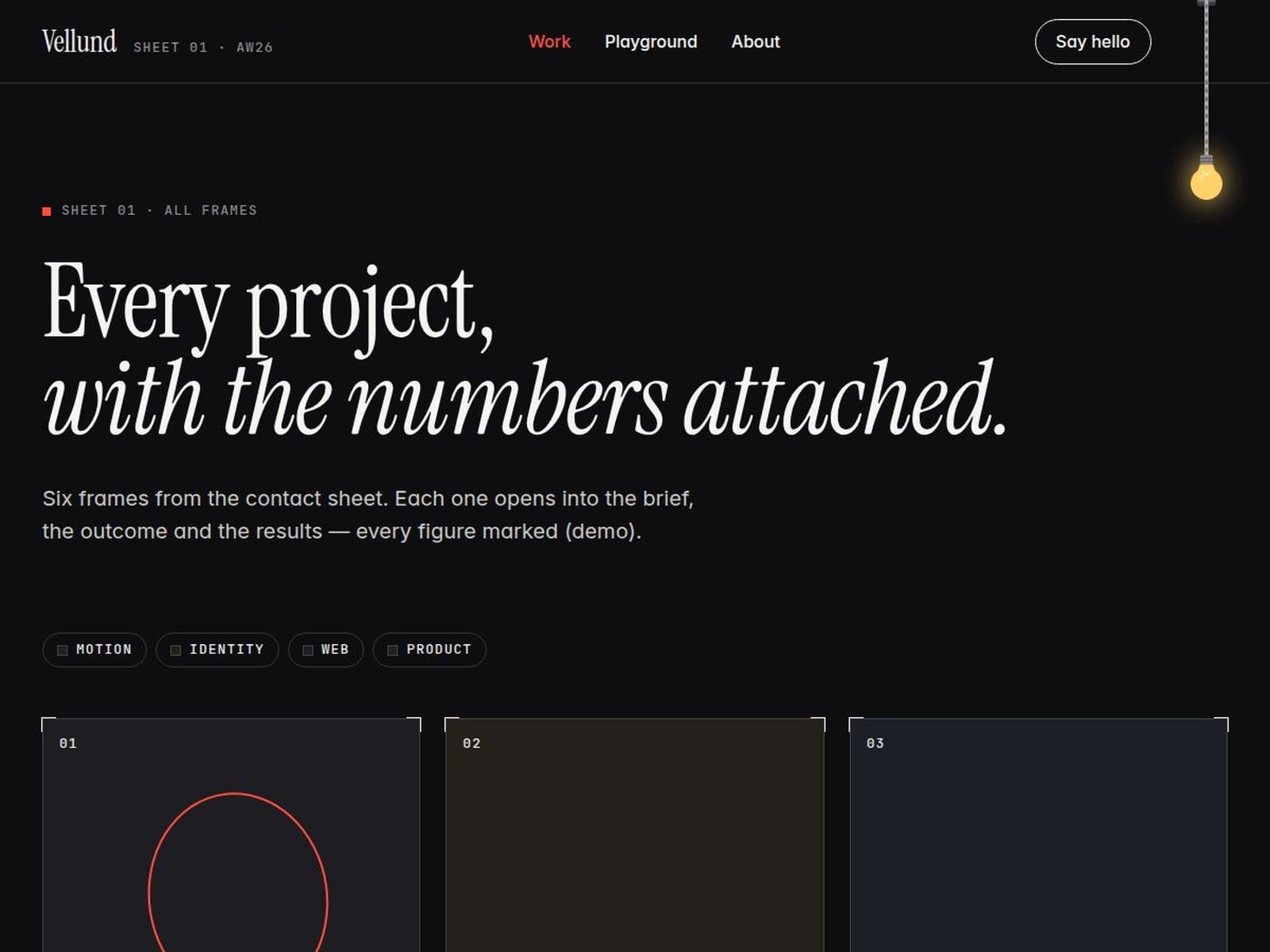The height and width of the screenshot is (952, 1270).
Task: Click the 'Six frames from the contact sheet' paragraph
Action: click(x=368, y=515)
